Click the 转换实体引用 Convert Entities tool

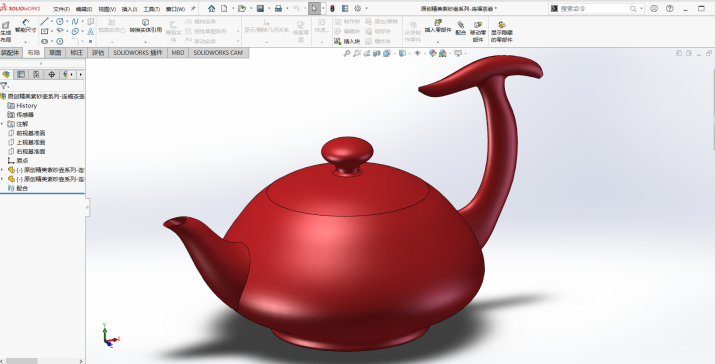tap(145, 26)
